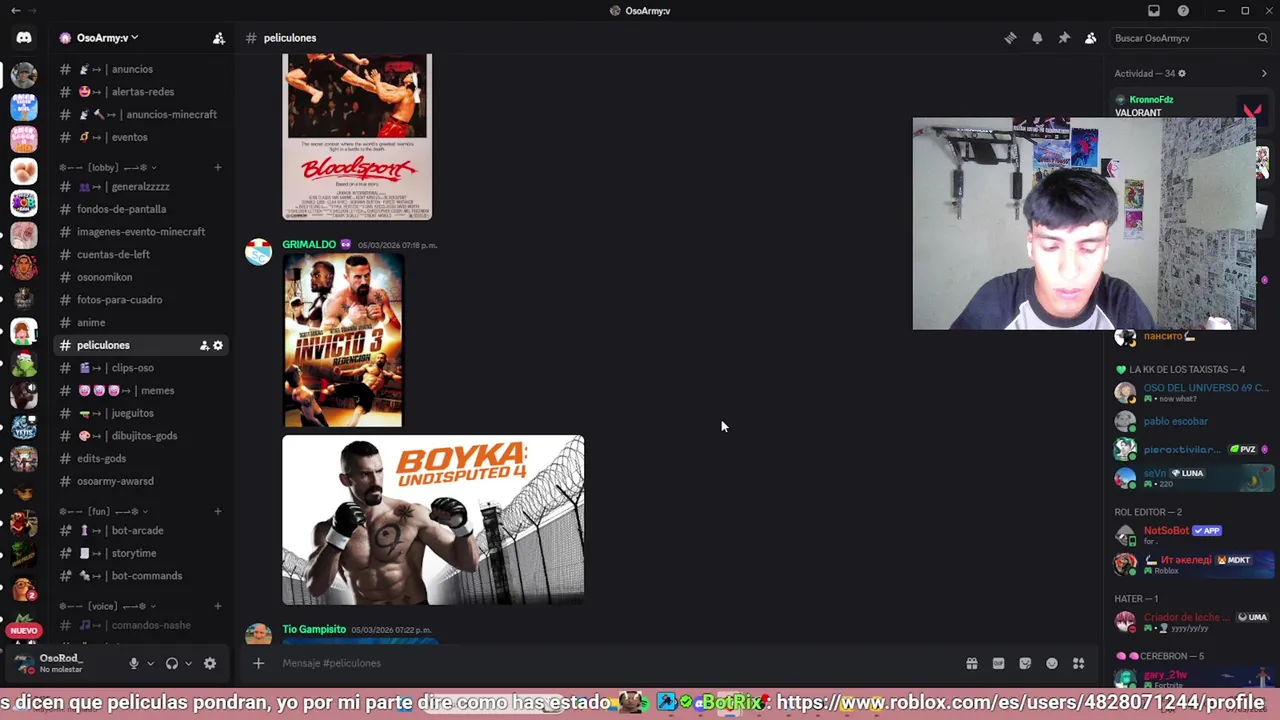
Task: Open the anuncios-minecraft channel
Action: [x=141, y=114]
